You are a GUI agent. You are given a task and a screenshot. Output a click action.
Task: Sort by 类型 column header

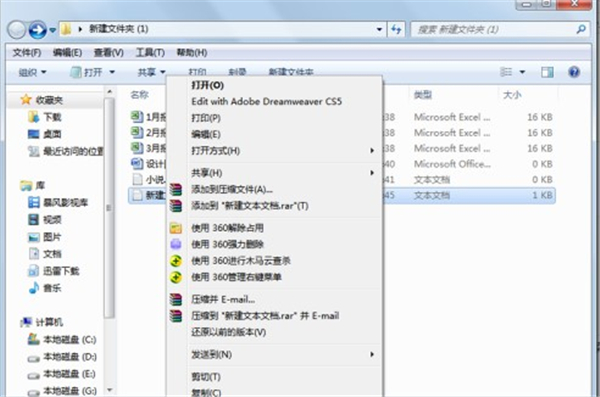point(423,95)
